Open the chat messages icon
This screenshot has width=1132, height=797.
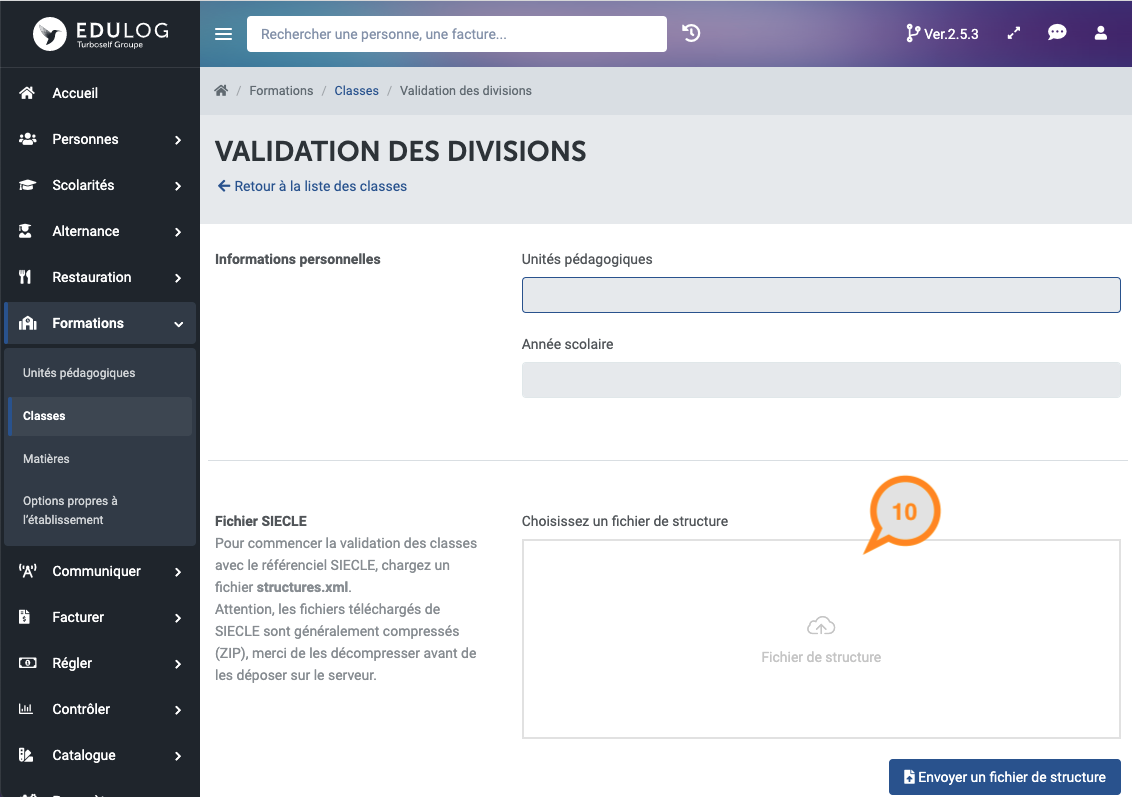coord(1057,32)
